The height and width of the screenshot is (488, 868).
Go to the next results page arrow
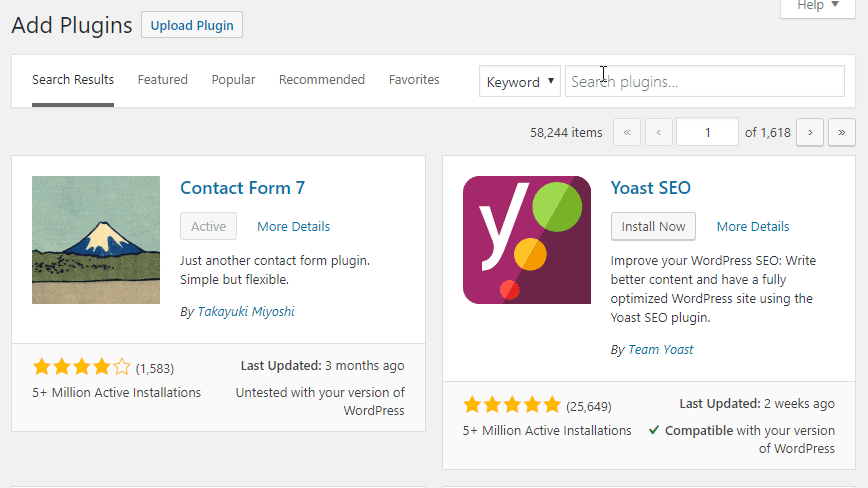click(x=811, y=132)
